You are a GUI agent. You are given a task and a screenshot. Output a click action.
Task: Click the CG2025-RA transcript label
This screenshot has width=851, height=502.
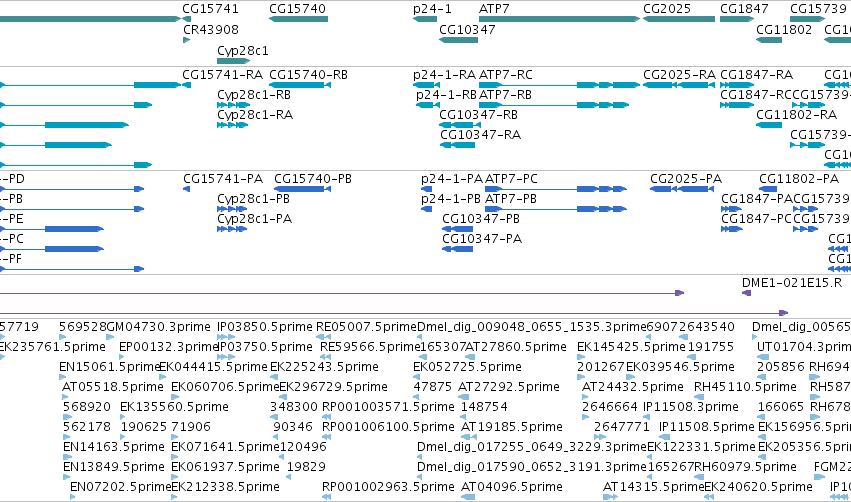(679, 74)
